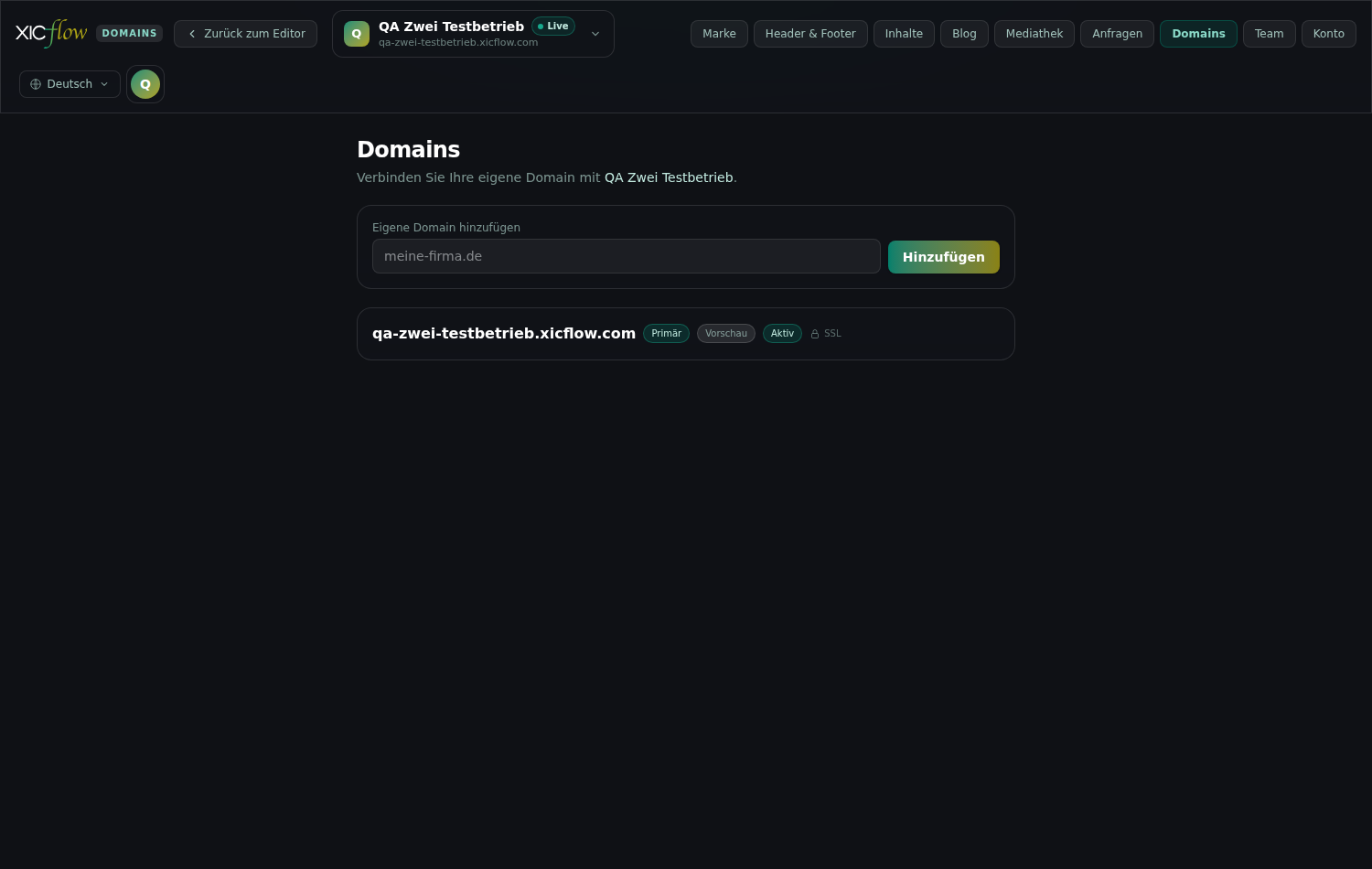
Task: Open the Konto tab
Action: pyautogui.click(x=1328, y=34)
